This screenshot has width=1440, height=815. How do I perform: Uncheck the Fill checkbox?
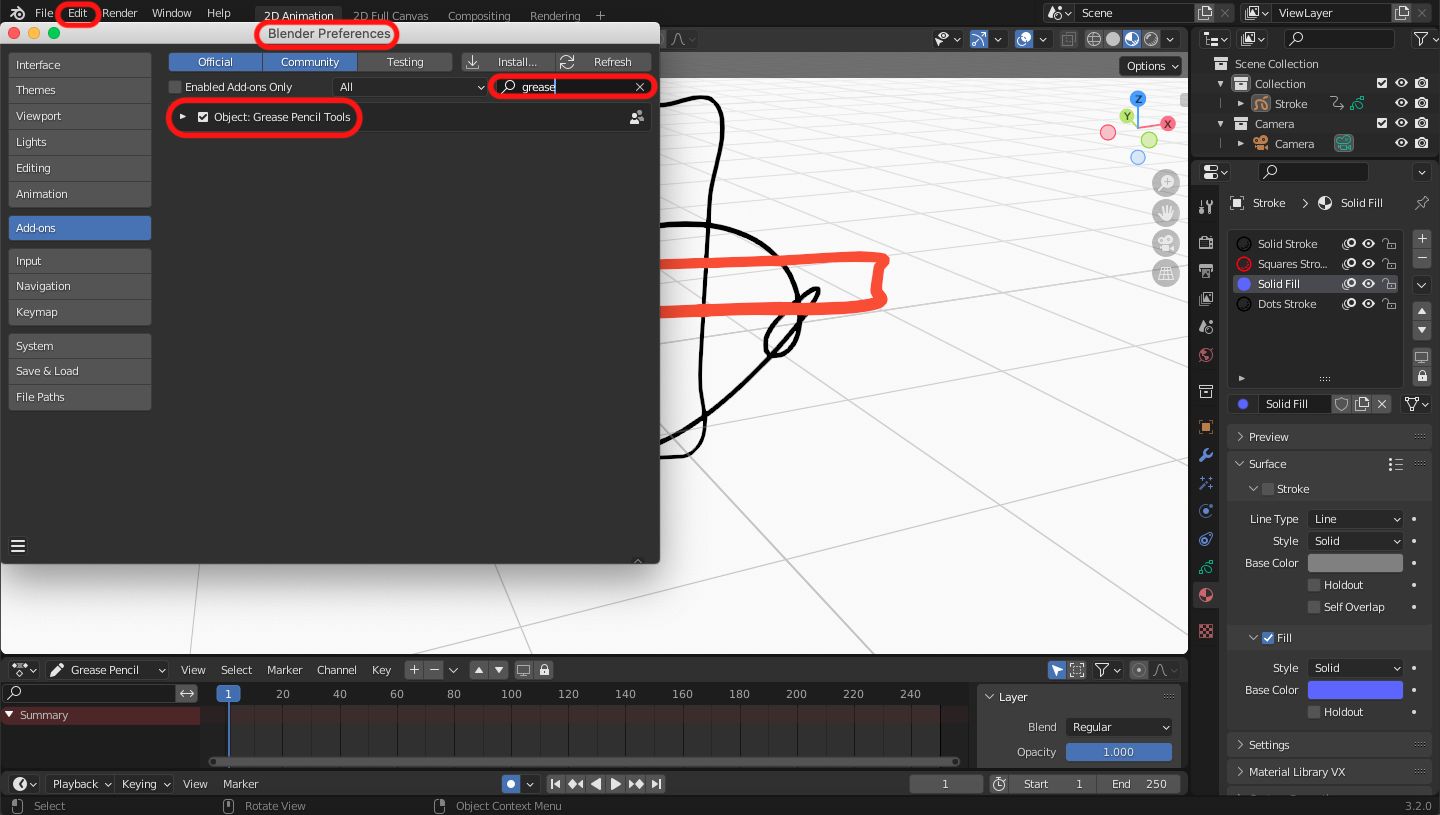pyautogui.click(x=1268, y=638)
